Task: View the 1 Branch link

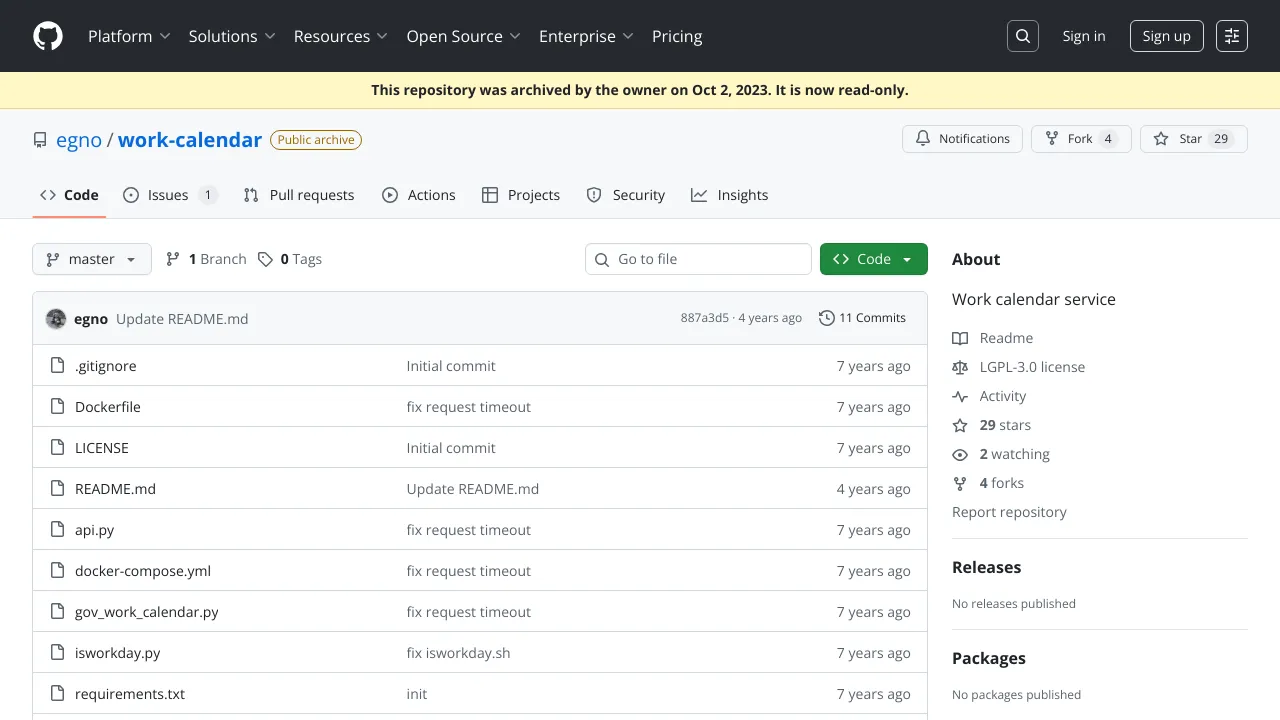Action: pos(206,259)
